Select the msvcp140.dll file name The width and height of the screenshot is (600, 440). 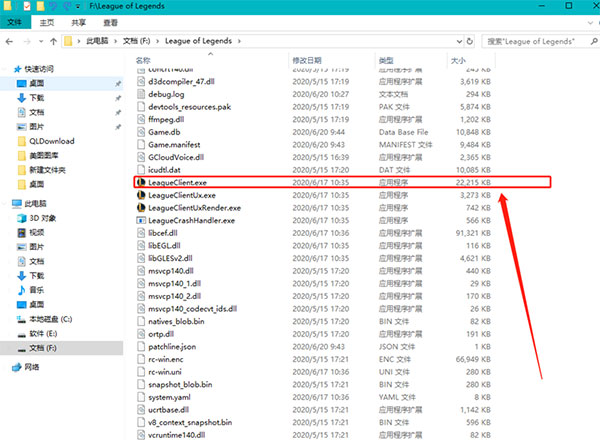(x=171, y=271)
